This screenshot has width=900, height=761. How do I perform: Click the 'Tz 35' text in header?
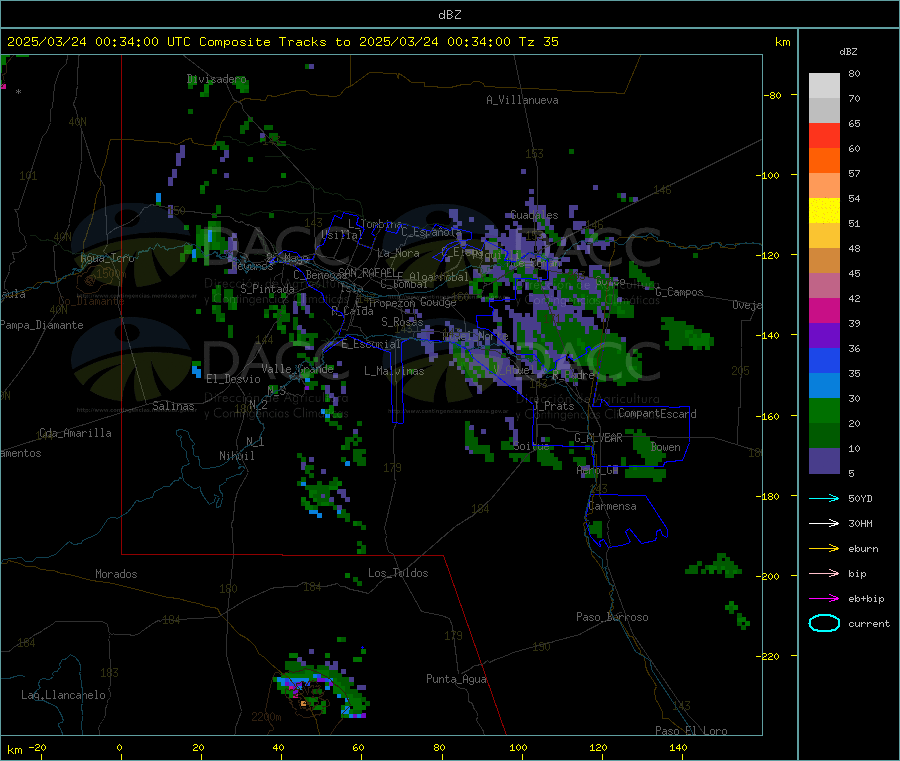538,42
